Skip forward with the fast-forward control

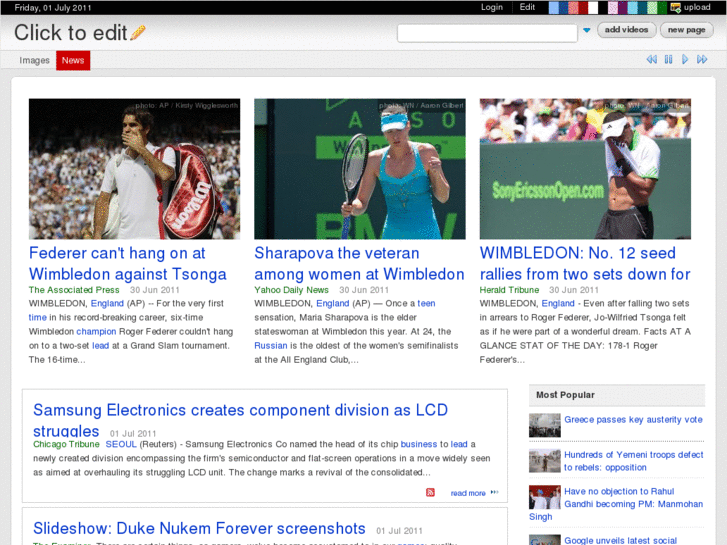(x=702, y=59)
